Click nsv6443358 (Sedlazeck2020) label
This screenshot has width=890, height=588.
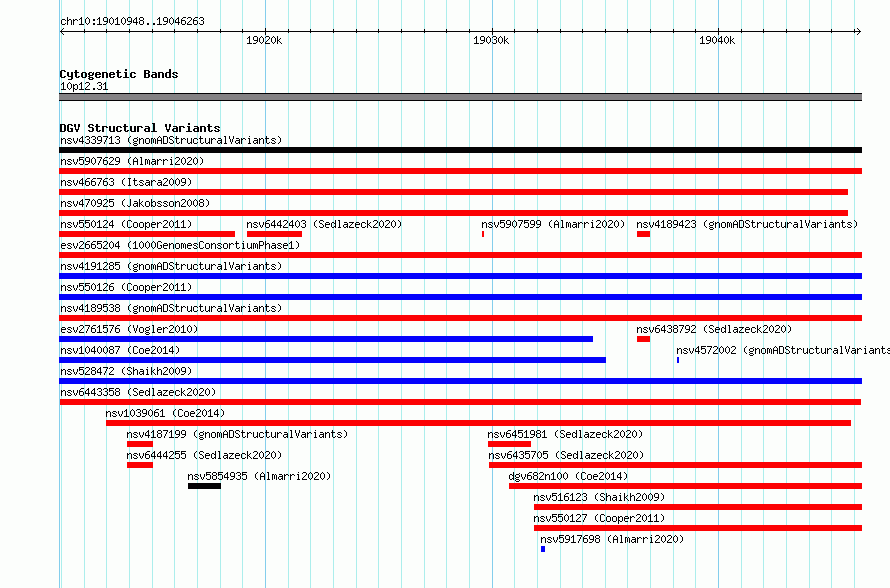tap(138, 392)
